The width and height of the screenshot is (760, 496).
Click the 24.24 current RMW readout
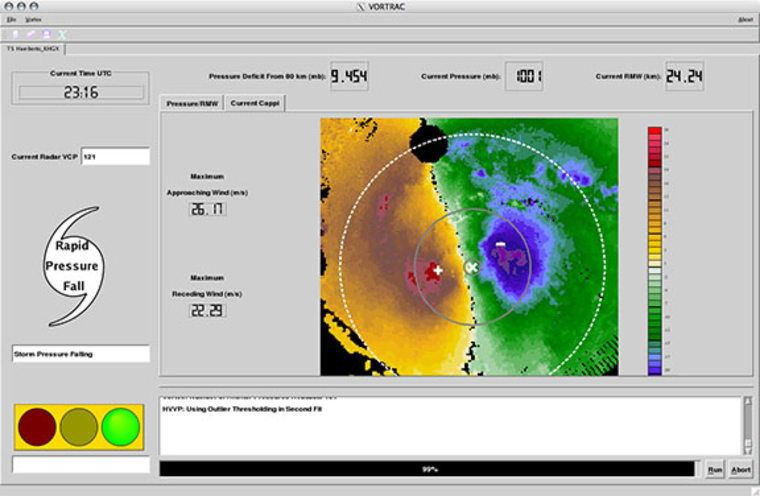pos(684,76)
